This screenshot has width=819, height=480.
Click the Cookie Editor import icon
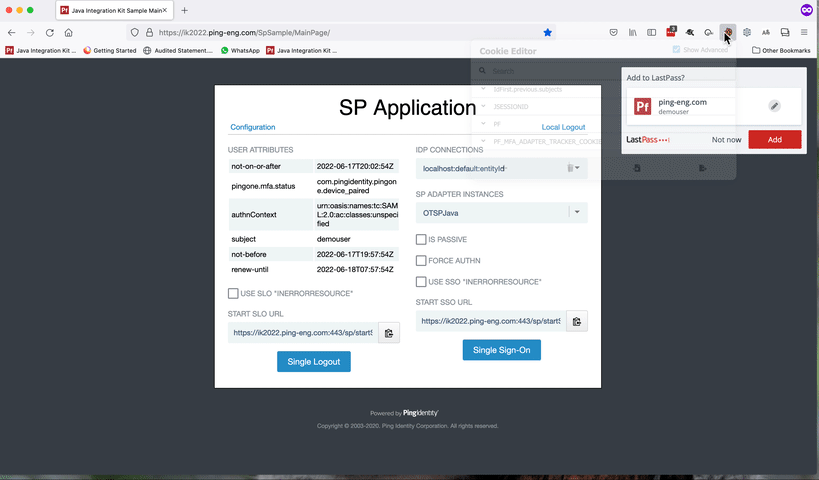click(x=637, y=168)
